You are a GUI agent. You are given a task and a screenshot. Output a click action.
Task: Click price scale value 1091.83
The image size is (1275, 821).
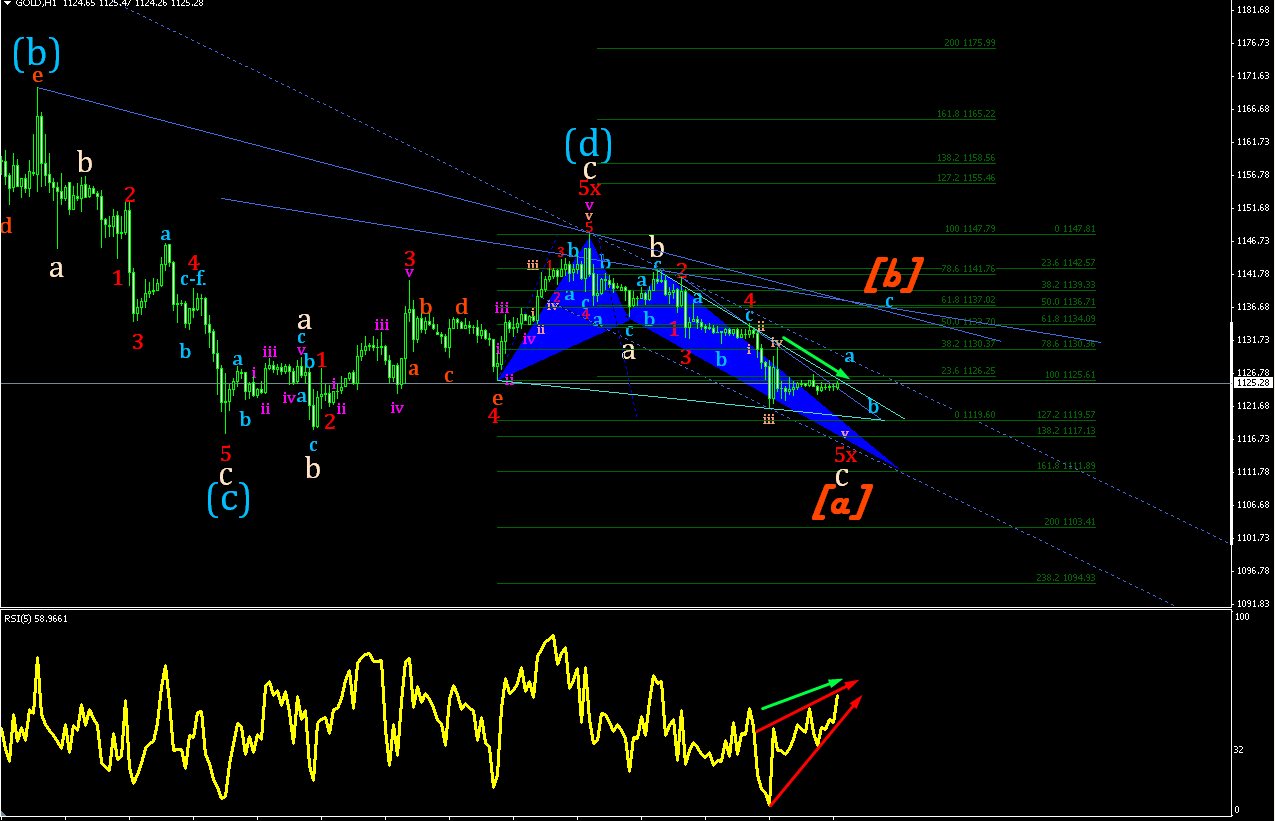coord(1252,604)
